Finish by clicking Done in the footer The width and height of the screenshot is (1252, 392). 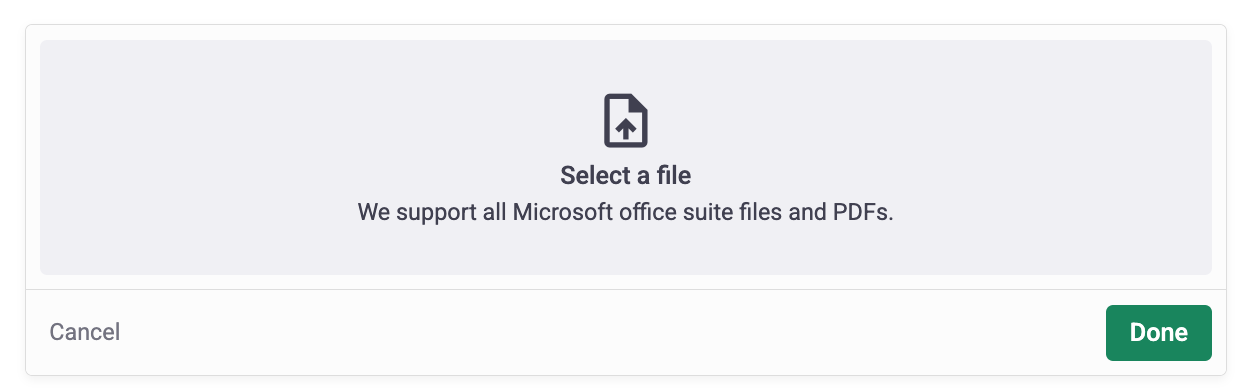tap(1158, 333)
